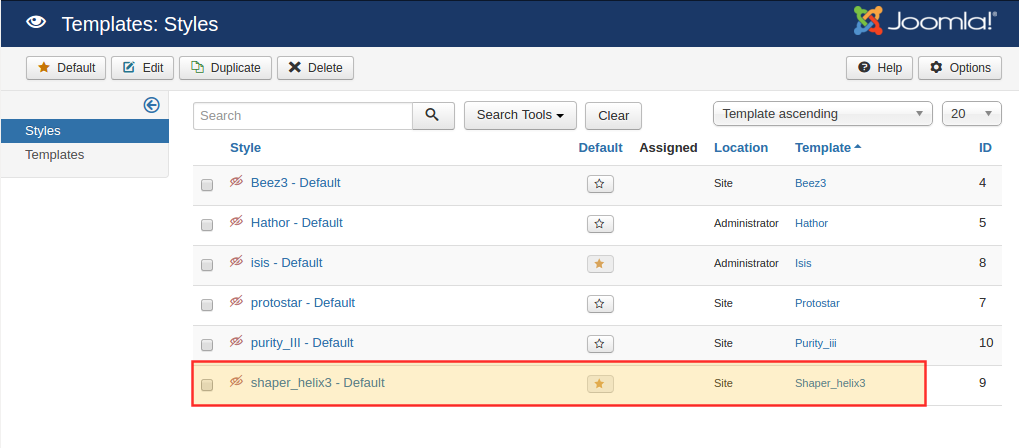Open the purity_III - Default style link

[302, 343]
